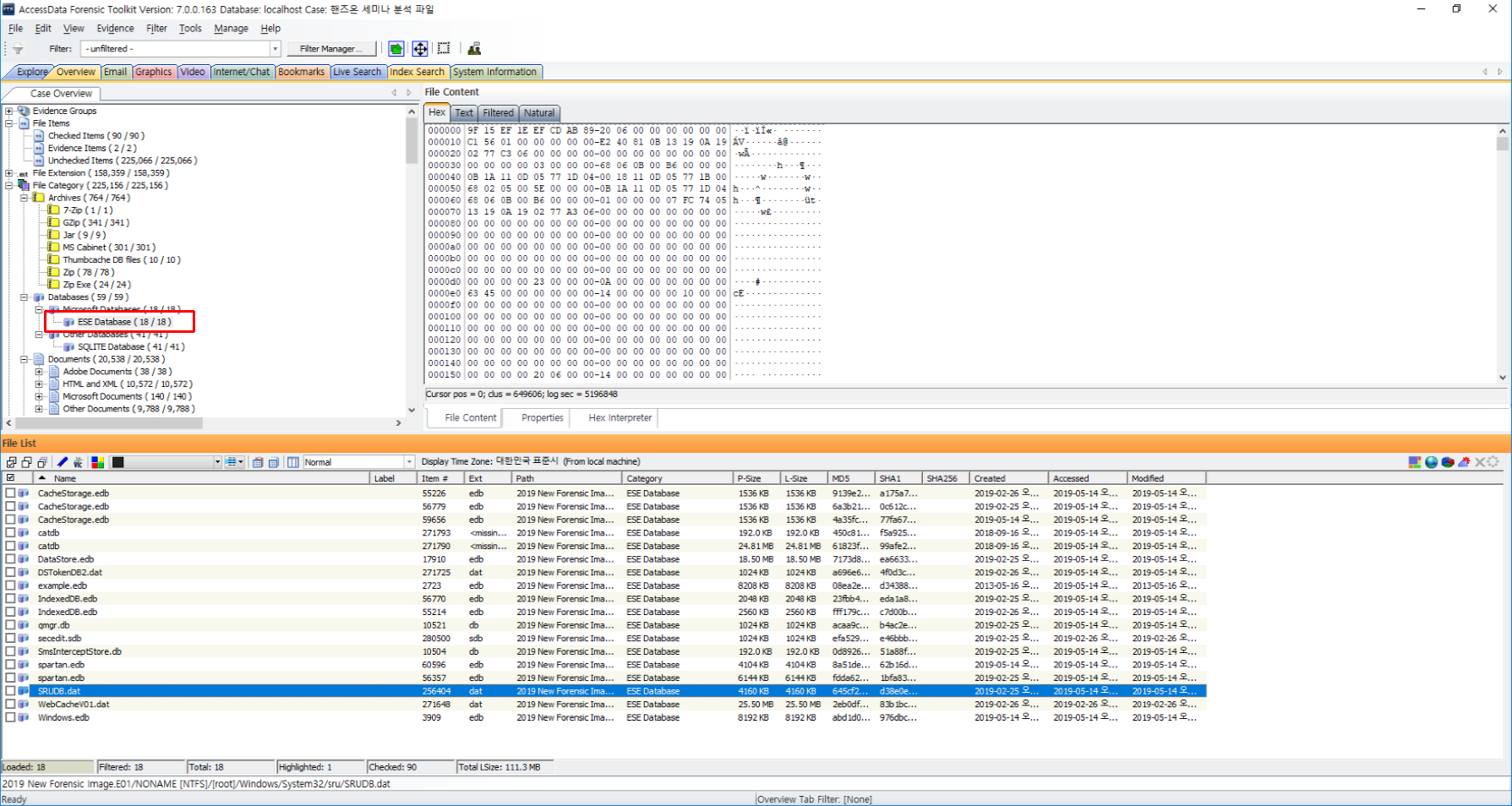Tick the checkbox next to Windows.edb
This screenshot has width=1512, height=806.
11,717
